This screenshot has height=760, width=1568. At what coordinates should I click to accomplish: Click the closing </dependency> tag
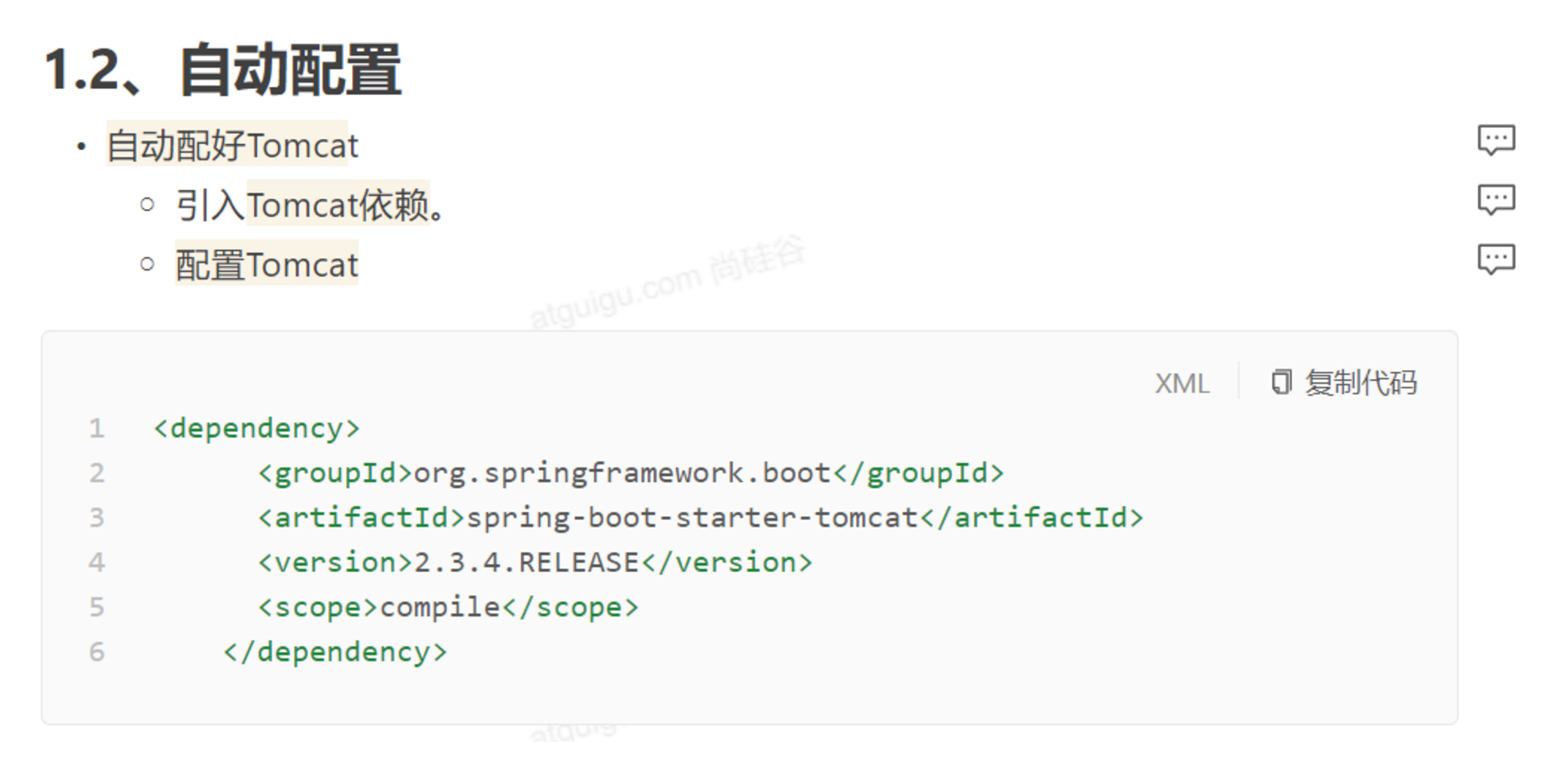pos(335,652)
